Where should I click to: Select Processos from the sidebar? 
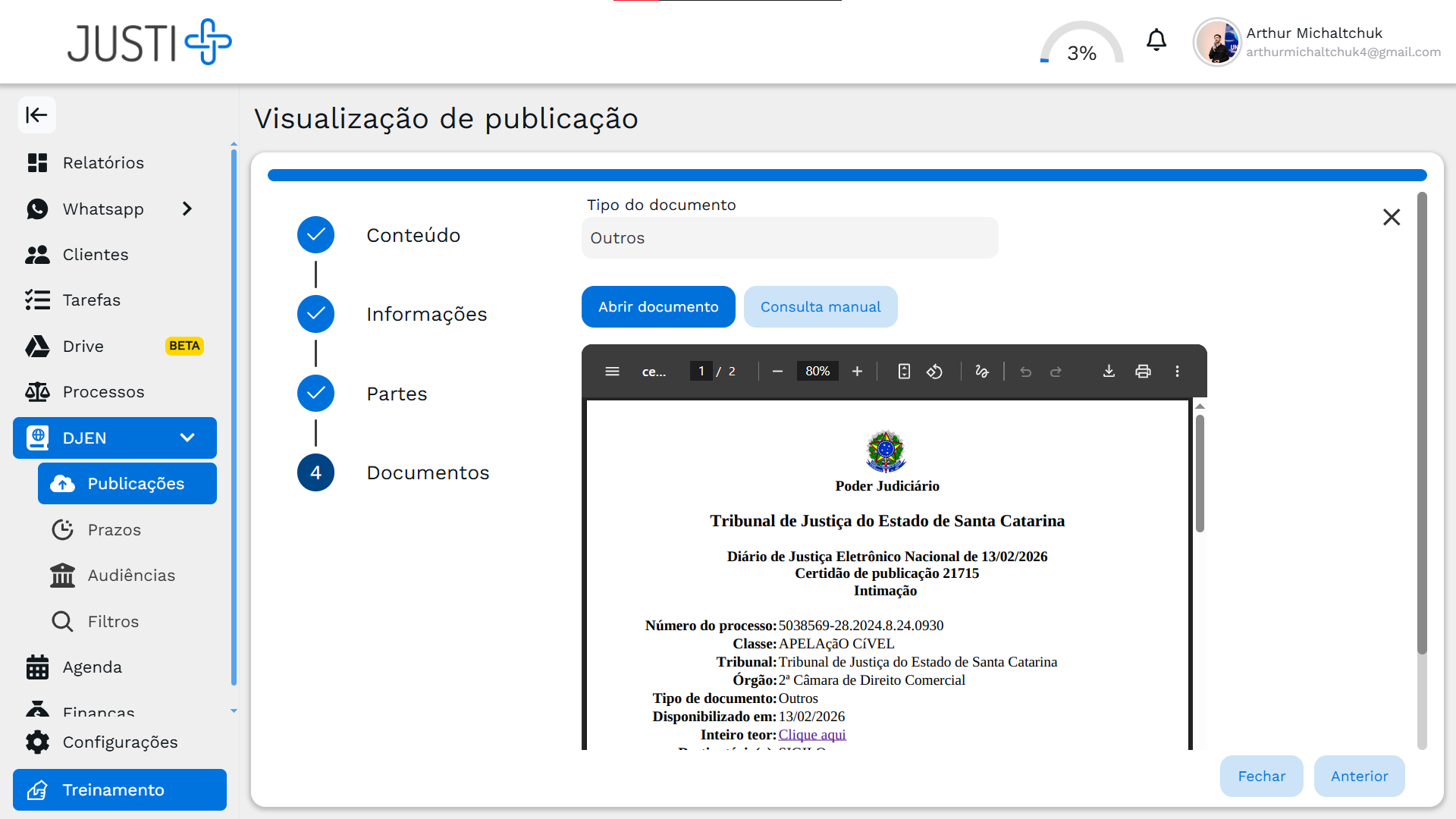104,391
